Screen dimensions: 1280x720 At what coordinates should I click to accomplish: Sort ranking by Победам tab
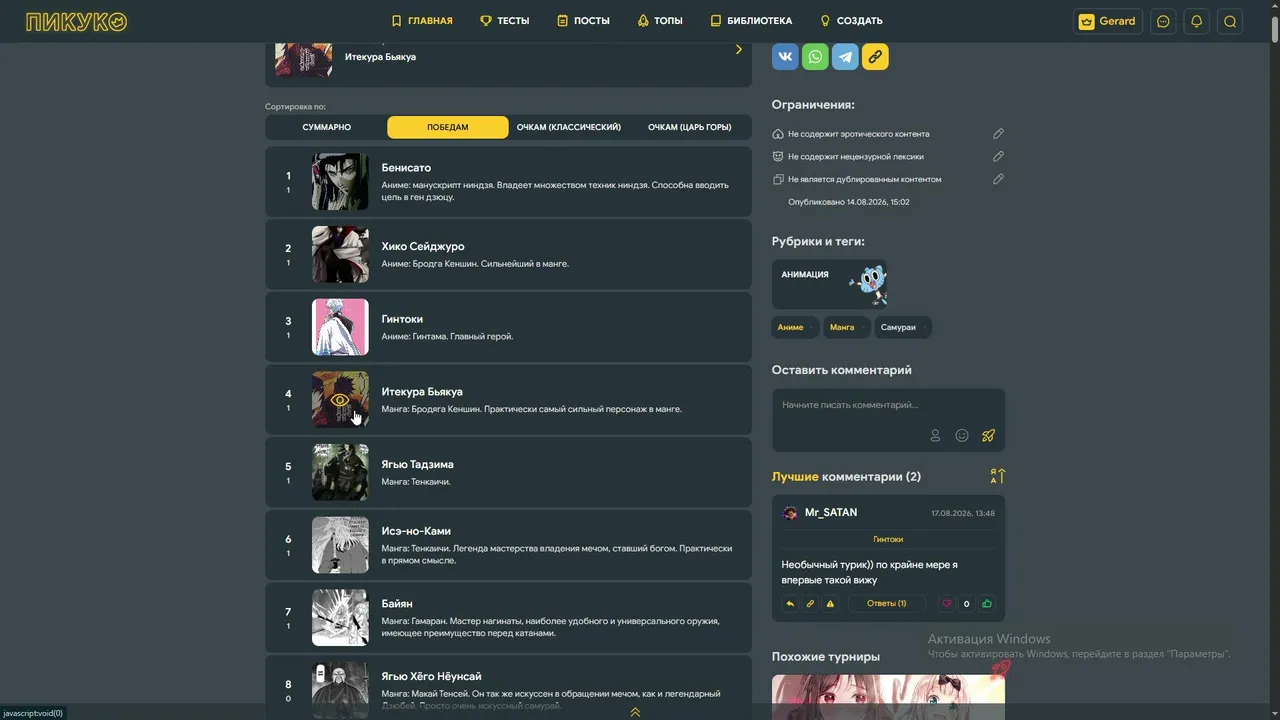(448, 127)
